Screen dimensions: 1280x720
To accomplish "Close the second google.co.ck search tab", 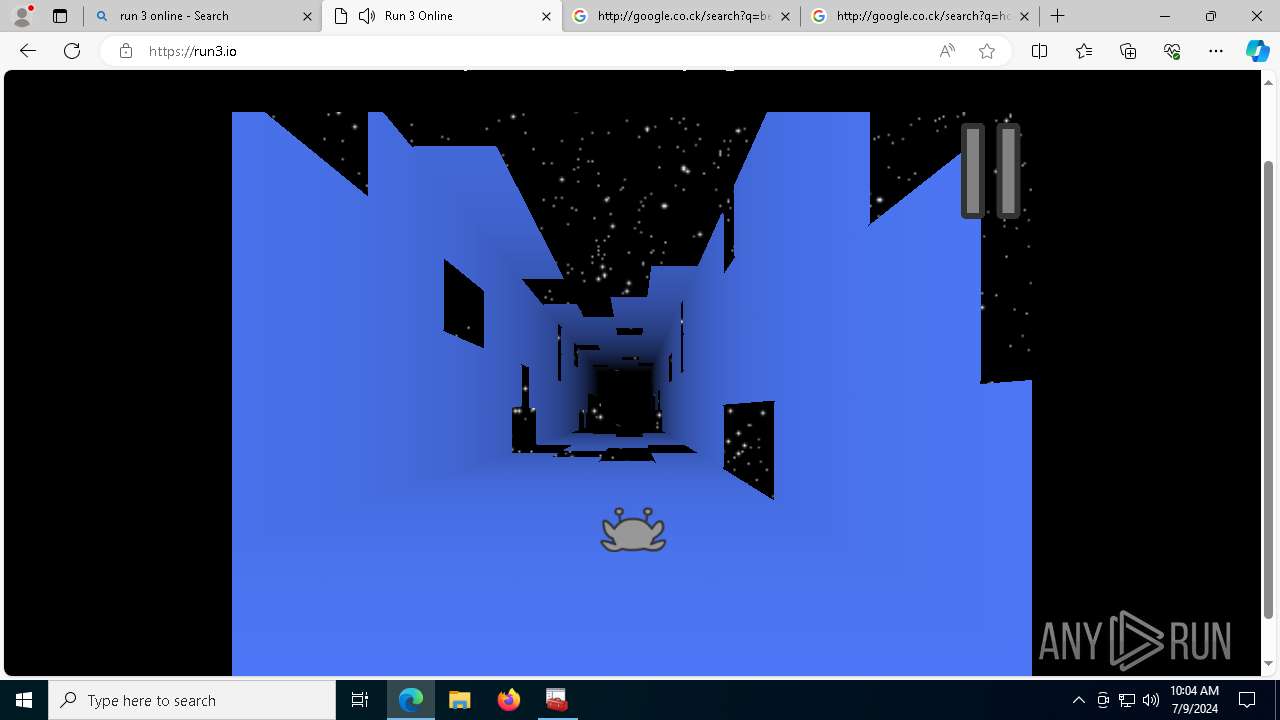I will [1024, 16].
